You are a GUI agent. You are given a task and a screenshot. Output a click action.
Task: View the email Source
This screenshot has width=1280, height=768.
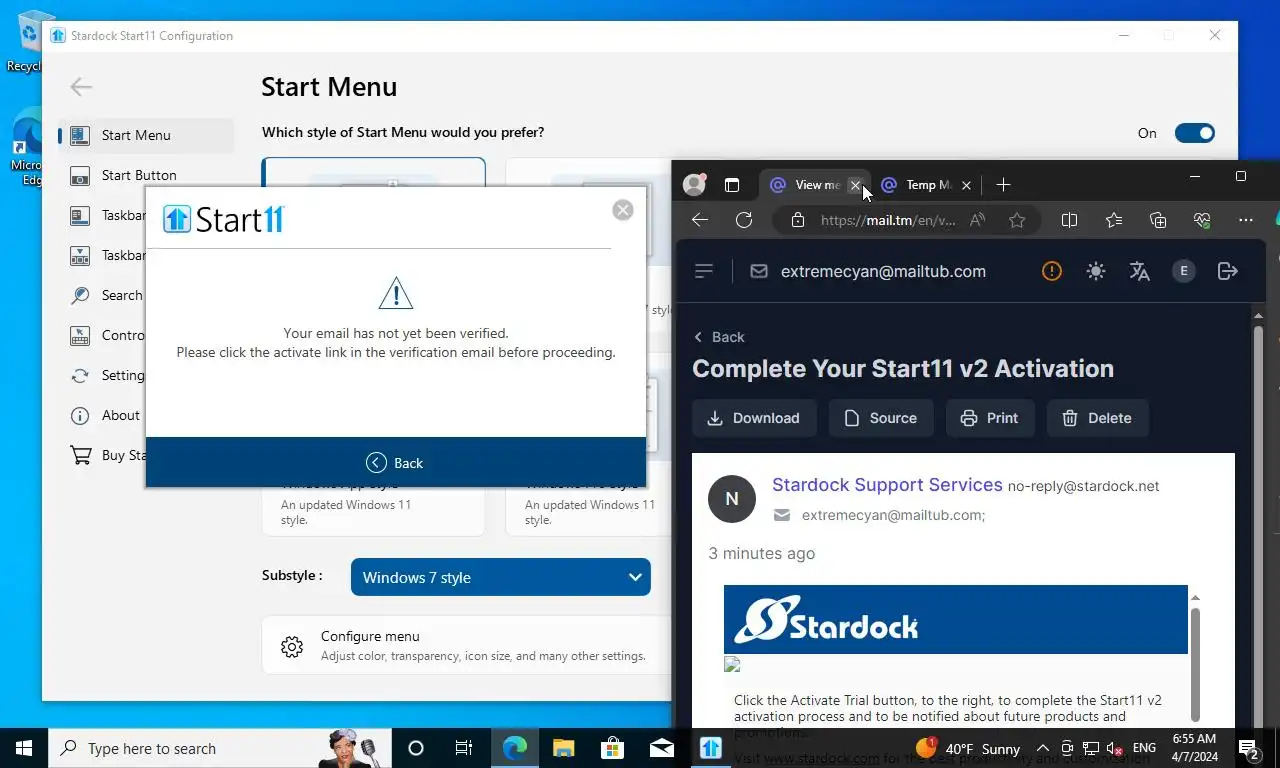(x=881, y=418)
